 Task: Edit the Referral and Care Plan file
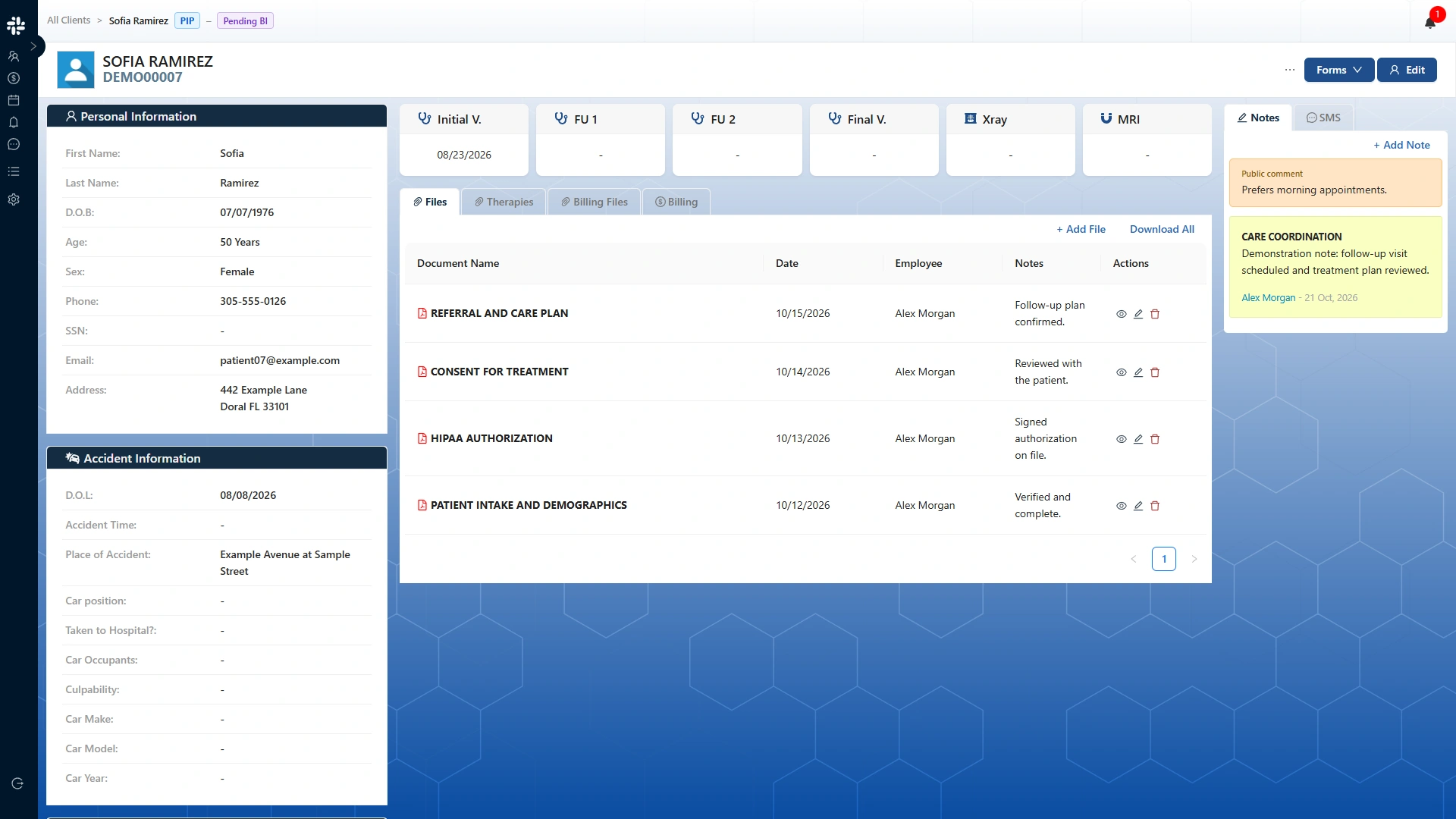[1138, 314]
